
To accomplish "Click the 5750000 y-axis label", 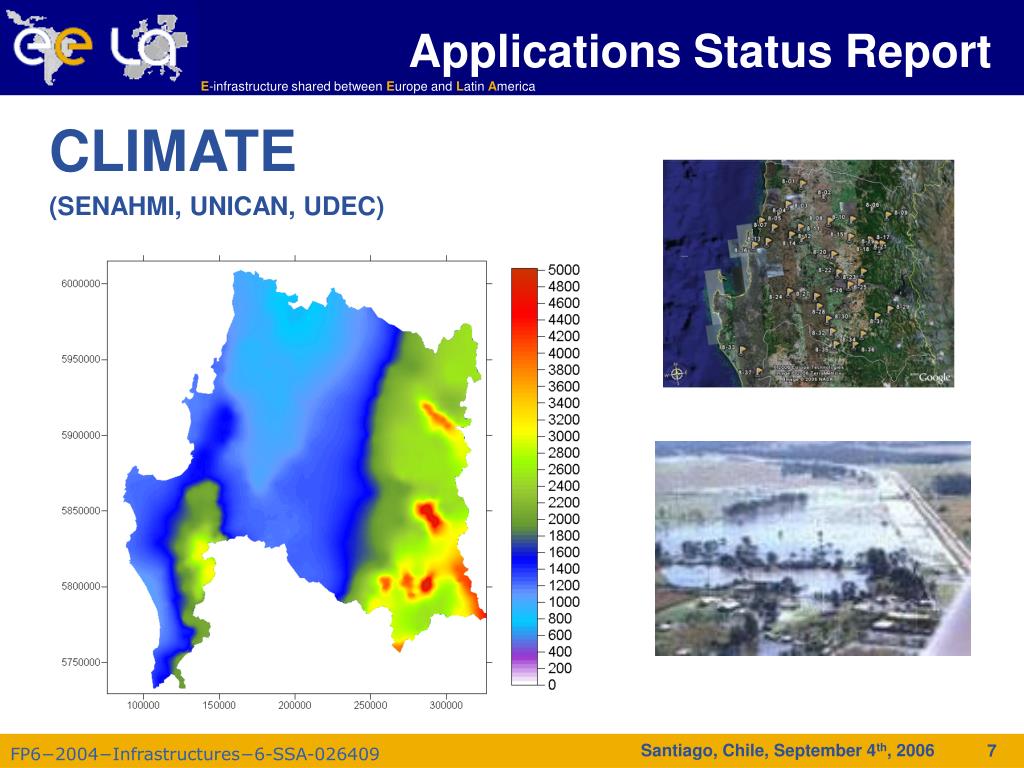I will click(81, 662).
